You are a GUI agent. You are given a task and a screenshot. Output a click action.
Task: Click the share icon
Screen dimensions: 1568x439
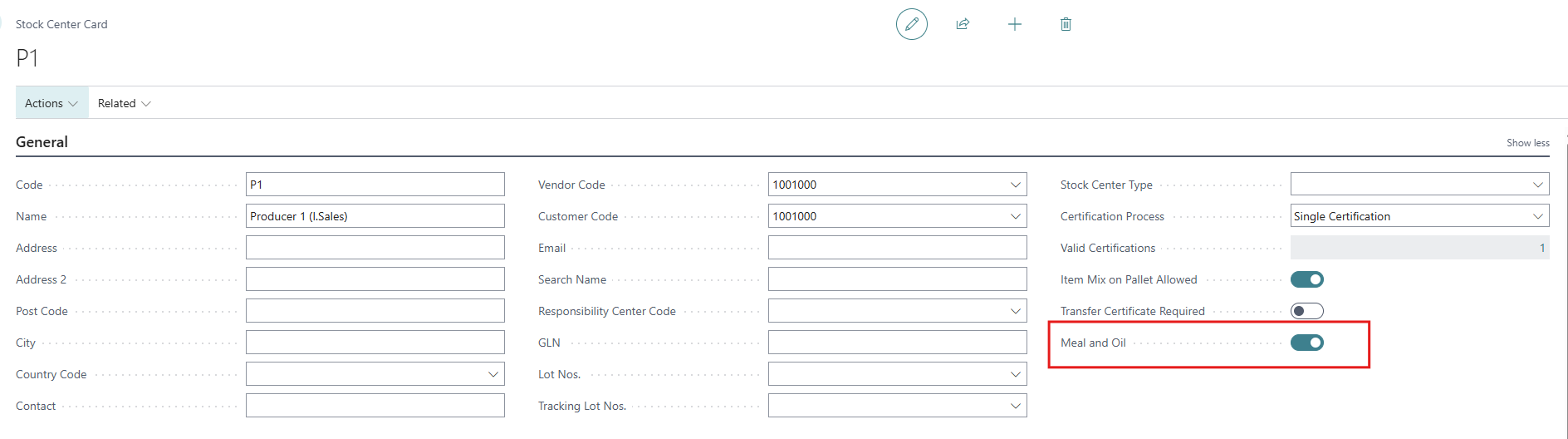(963, 24)
